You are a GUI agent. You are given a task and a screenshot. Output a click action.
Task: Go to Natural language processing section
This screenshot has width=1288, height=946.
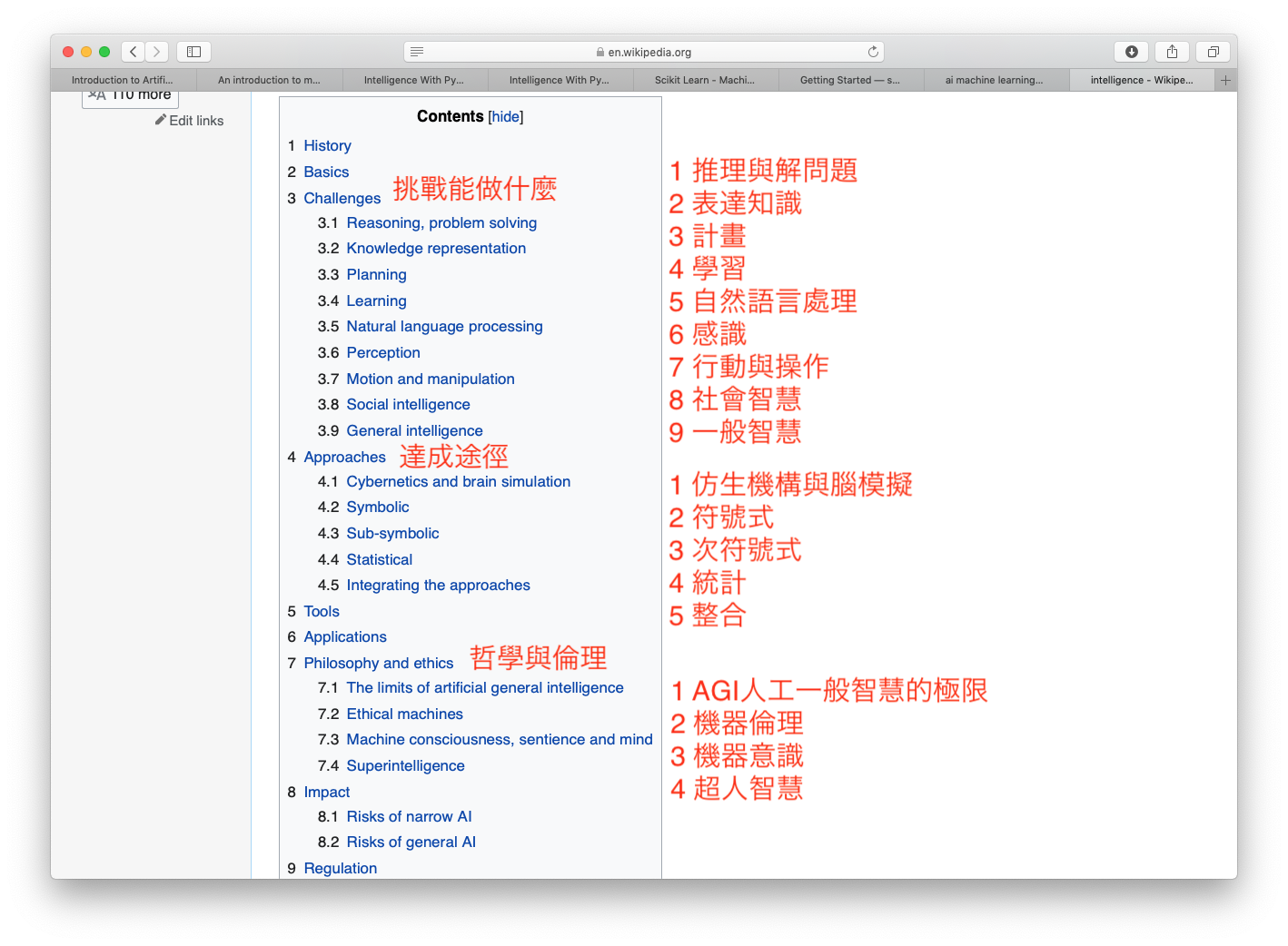coord(444,327)
